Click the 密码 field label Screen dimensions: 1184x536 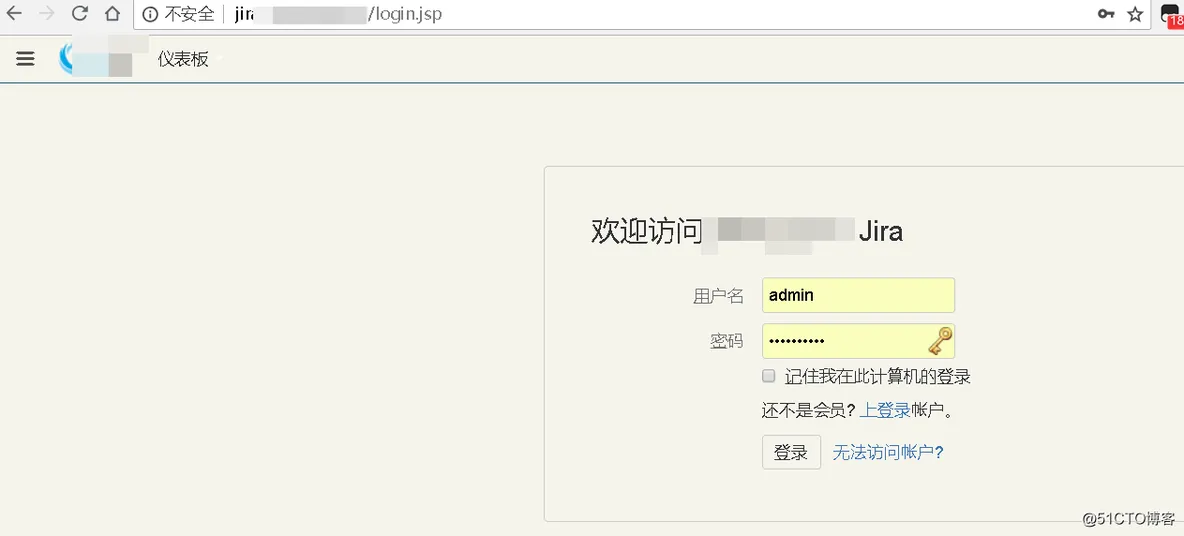(x=726, y=342)
